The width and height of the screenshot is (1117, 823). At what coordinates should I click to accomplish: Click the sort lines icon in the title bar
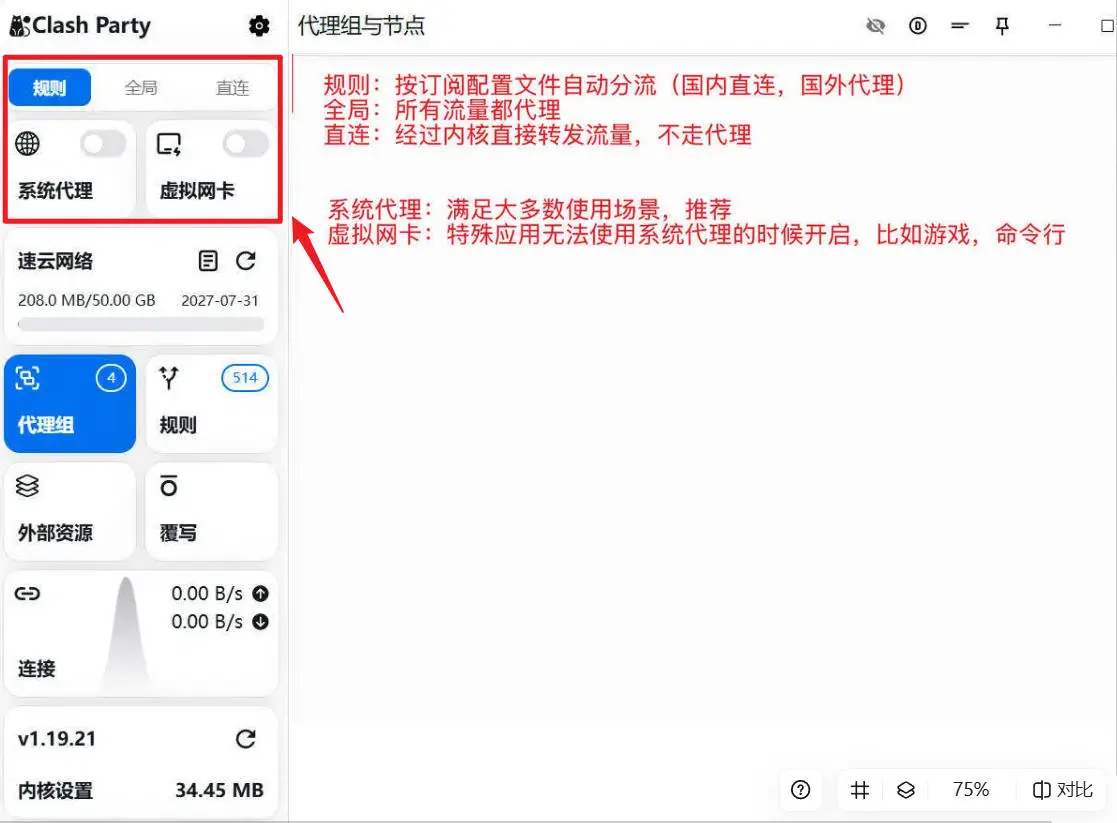click(x=960, y=26)
